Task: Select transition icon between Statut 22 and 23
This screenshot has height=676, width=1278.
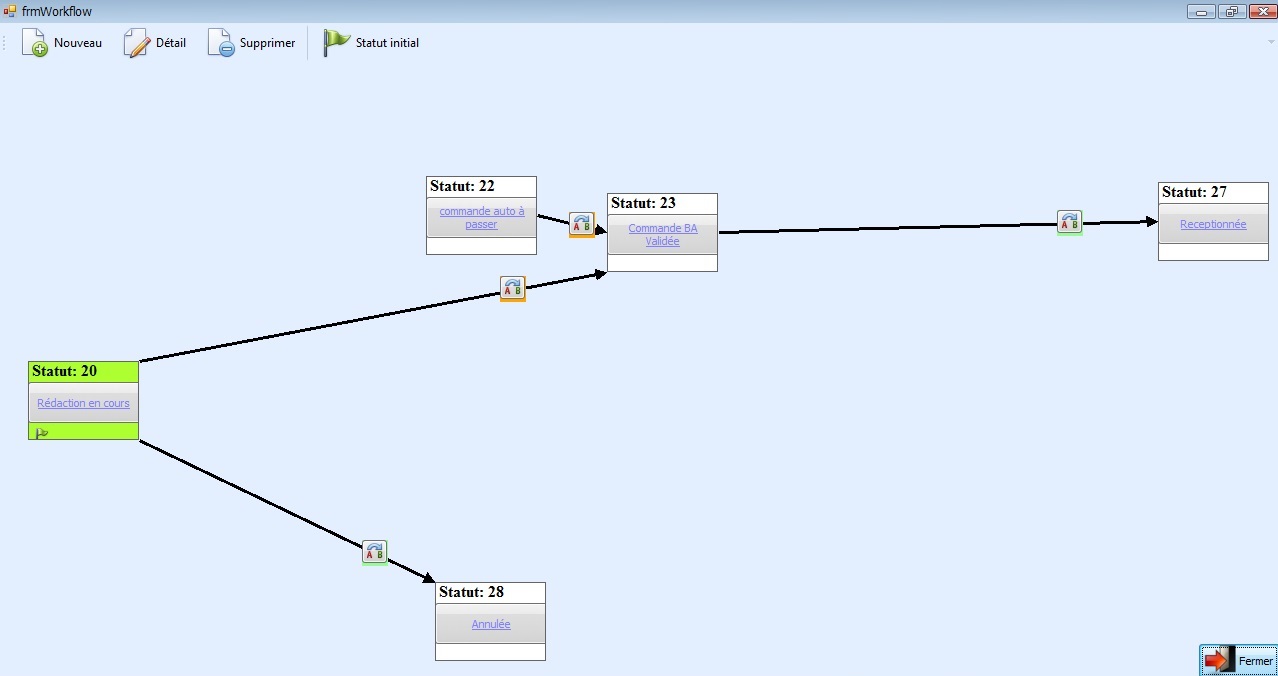Action: pyautogui.click(x=581, y=225)
